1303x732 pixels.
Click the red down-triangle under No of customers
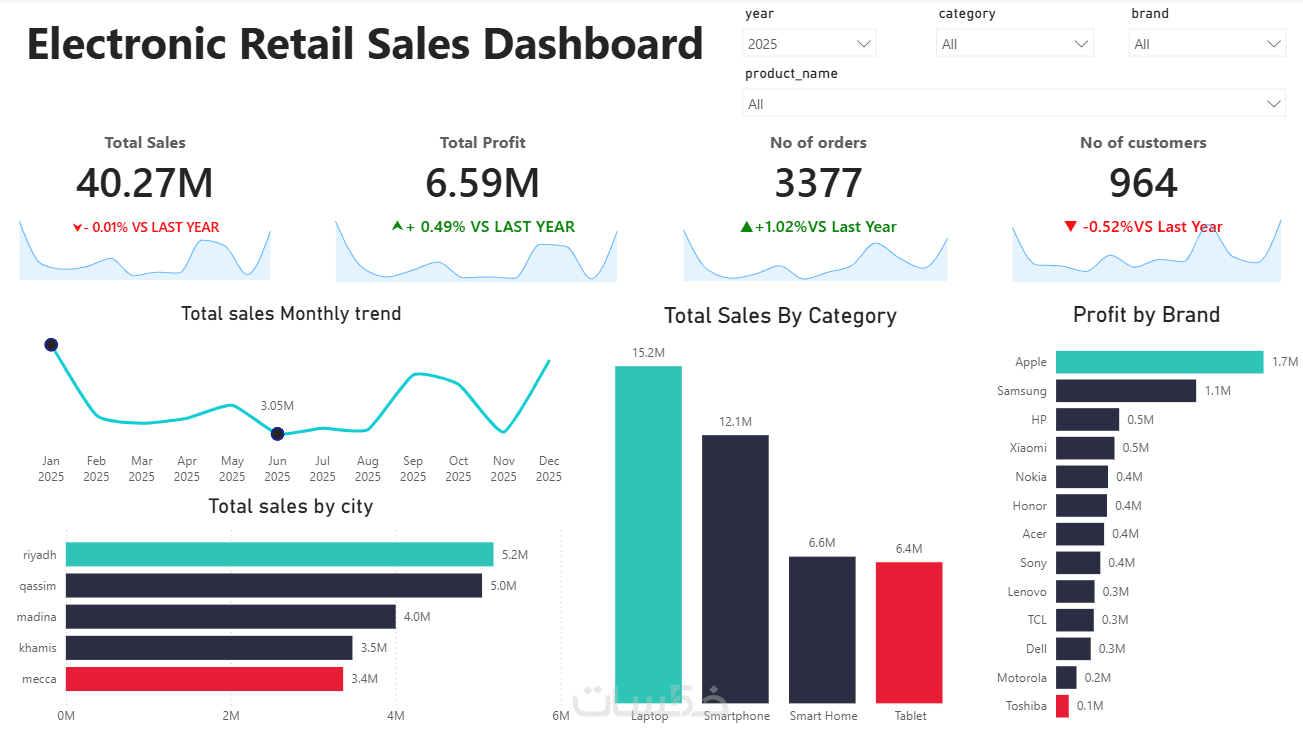point(1071,226)
